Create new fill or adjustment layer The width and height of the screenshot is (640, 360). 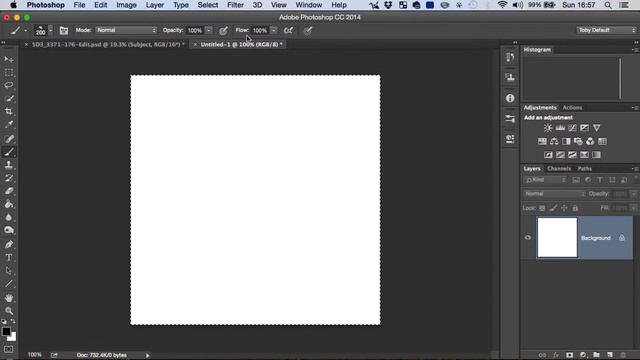tap(583, 355)
